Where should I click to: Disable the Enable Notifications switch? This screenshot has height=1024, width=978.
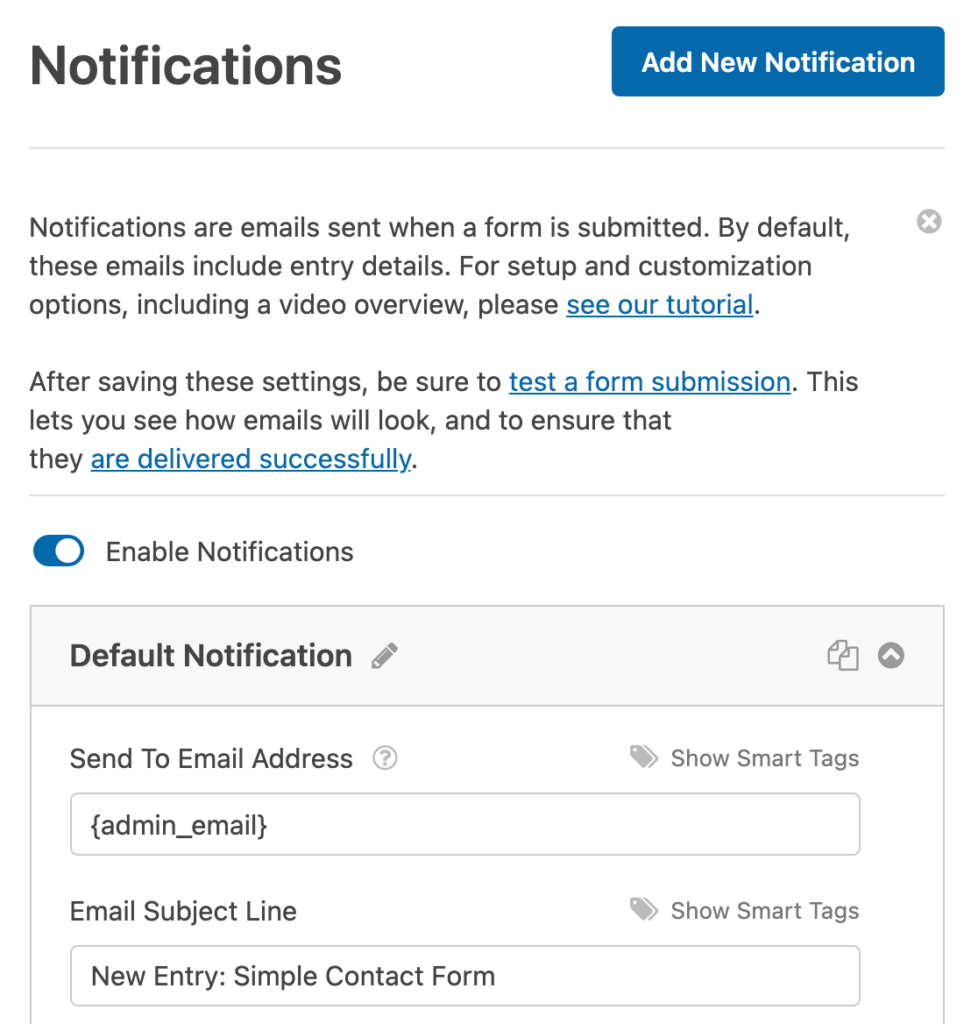coord(58,551)
